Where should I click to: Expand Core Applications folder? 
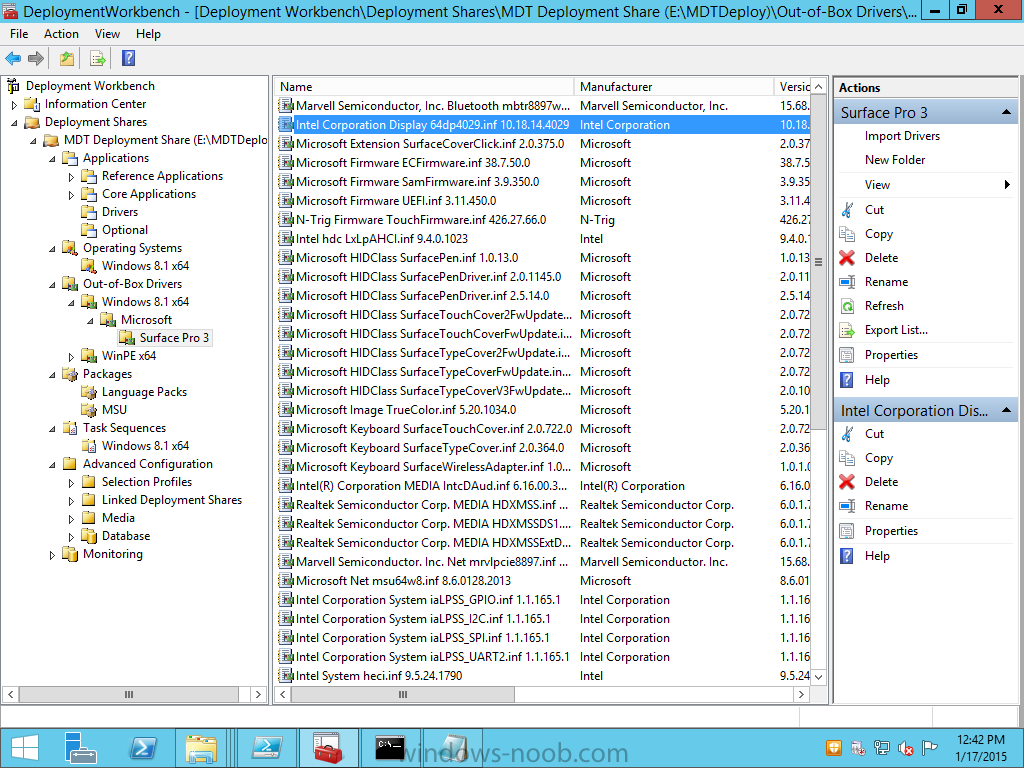click(71, 195)
